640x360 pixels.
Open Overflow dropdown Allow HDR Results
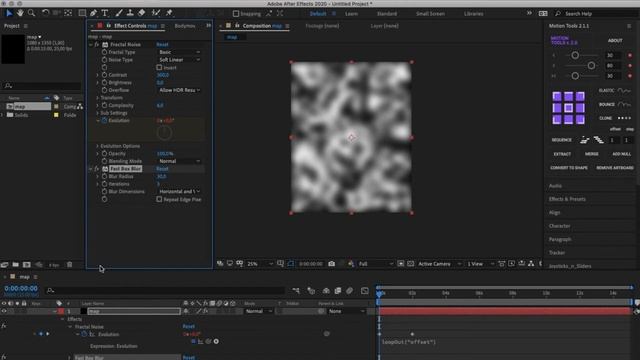(x=179, y=90)
